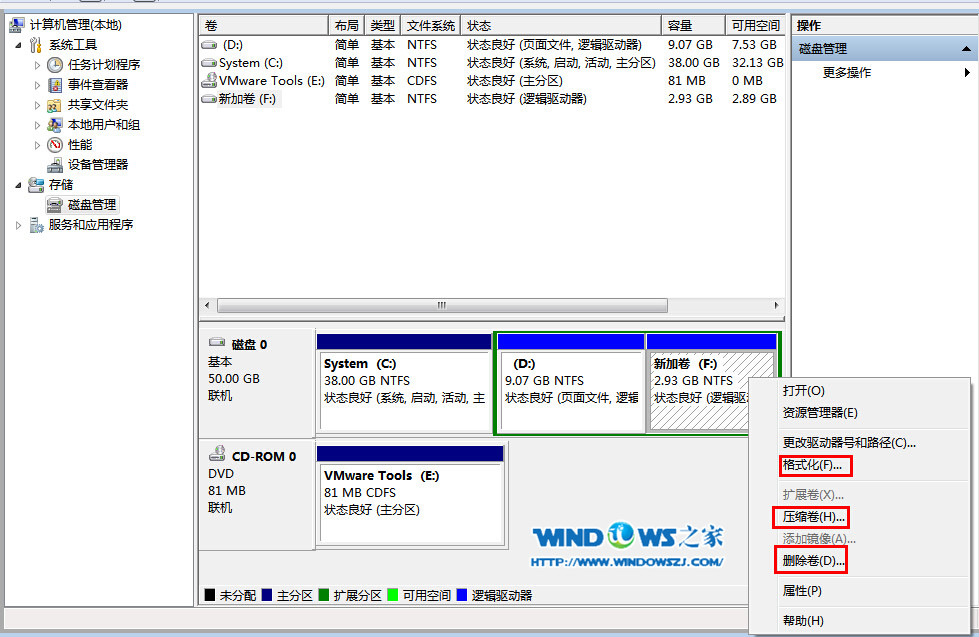Click the 可用空间 bright green legend swatch
The width and height of the screenshot is (979, 637).
[393, 595]
